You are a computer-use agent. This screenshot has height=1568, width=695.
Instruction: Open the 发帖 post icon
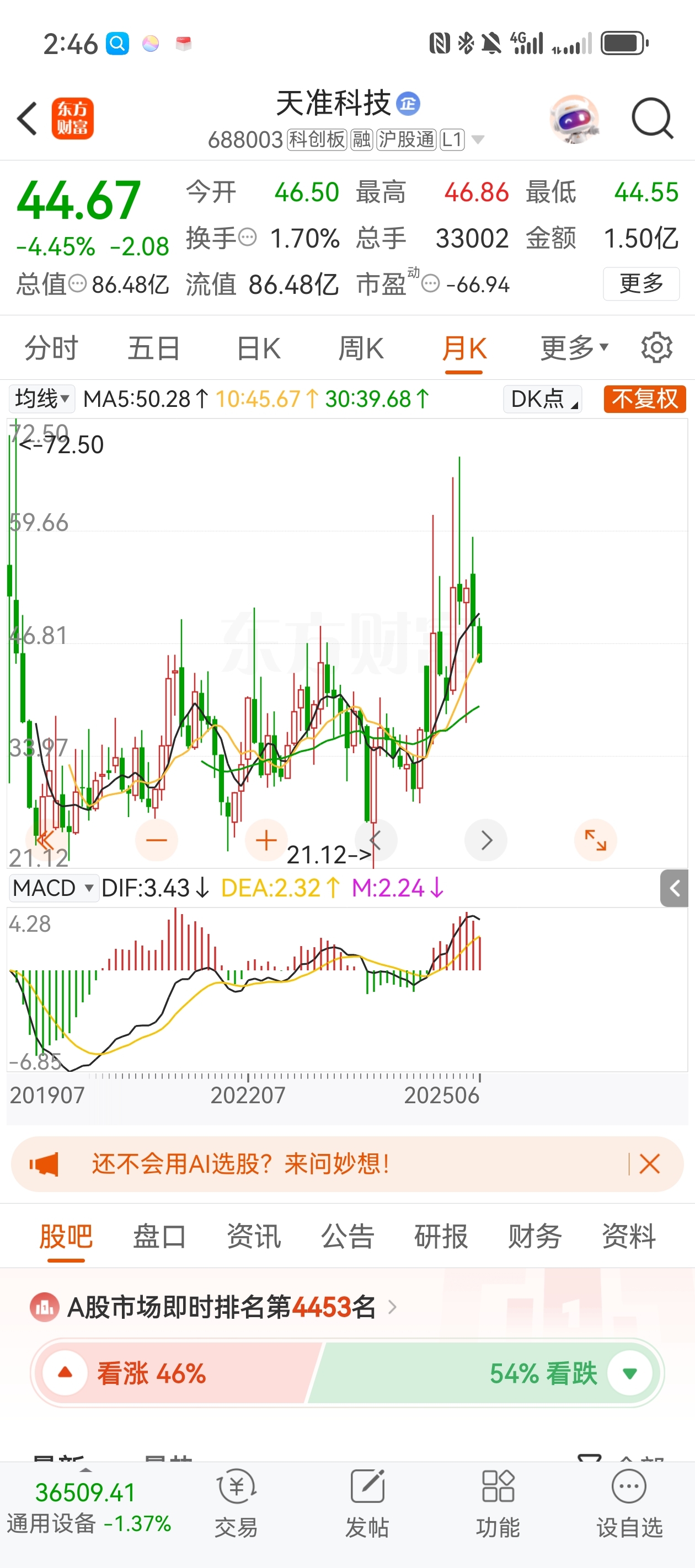[367, 1503]
